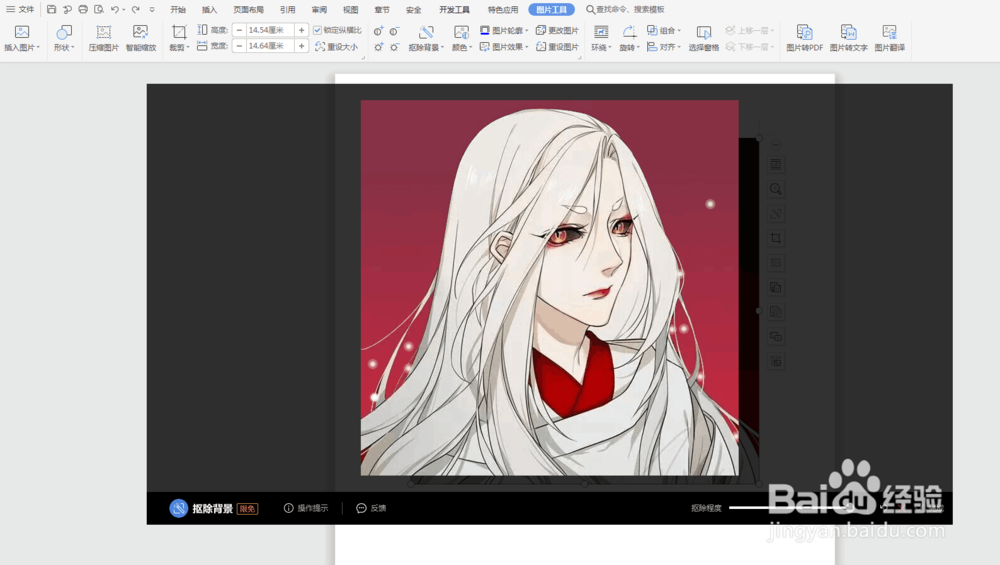The width and height of the screenshot is (1000, 565).
Task: Open the 章节 tab
Action: click(x=381, y=10)
